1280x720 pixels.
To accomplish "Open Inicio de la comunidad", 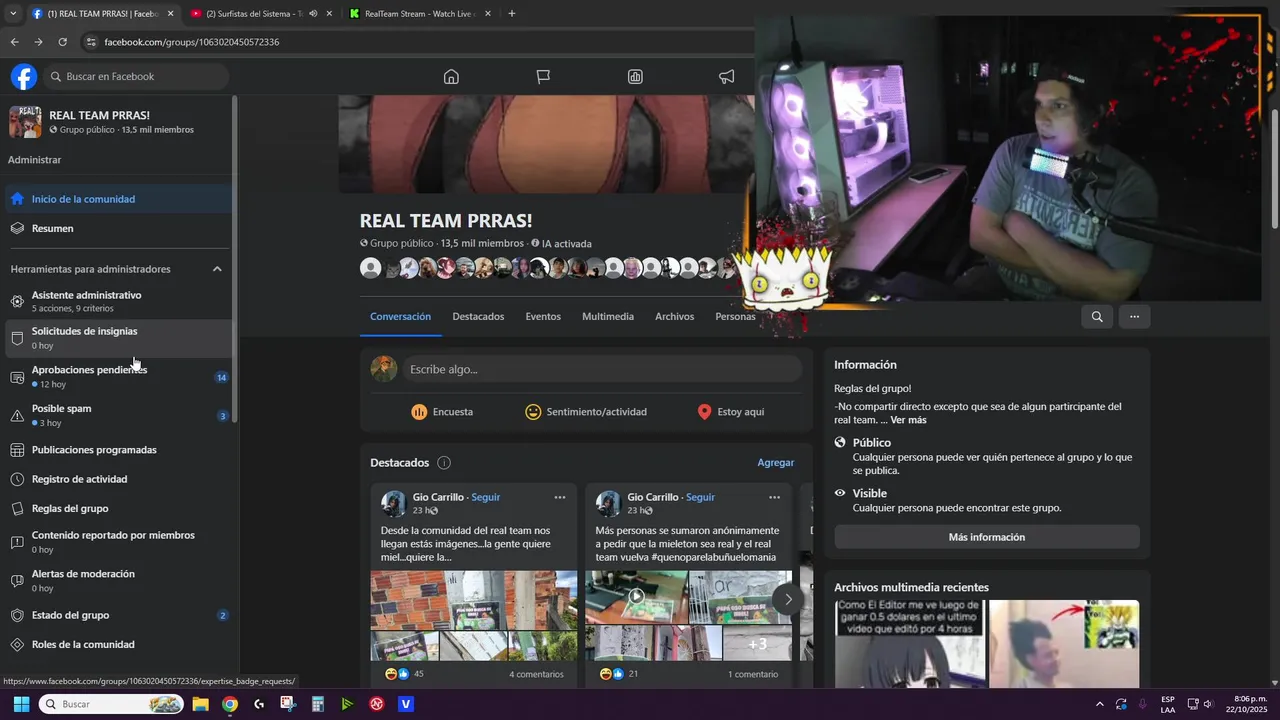I will [x=118, y=199].
